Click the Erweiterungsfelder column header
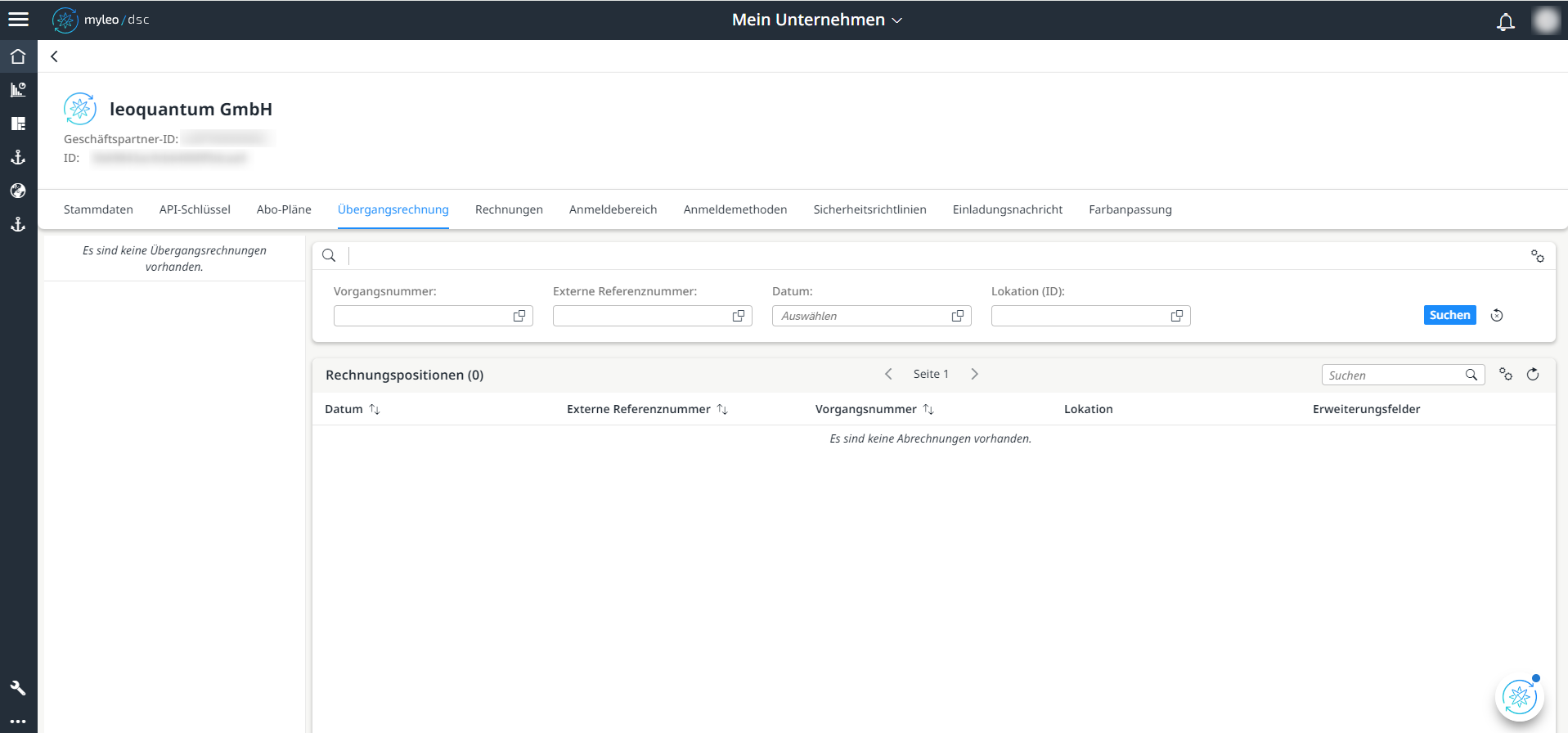The image size is (1568, 733). pos(1366,409)
